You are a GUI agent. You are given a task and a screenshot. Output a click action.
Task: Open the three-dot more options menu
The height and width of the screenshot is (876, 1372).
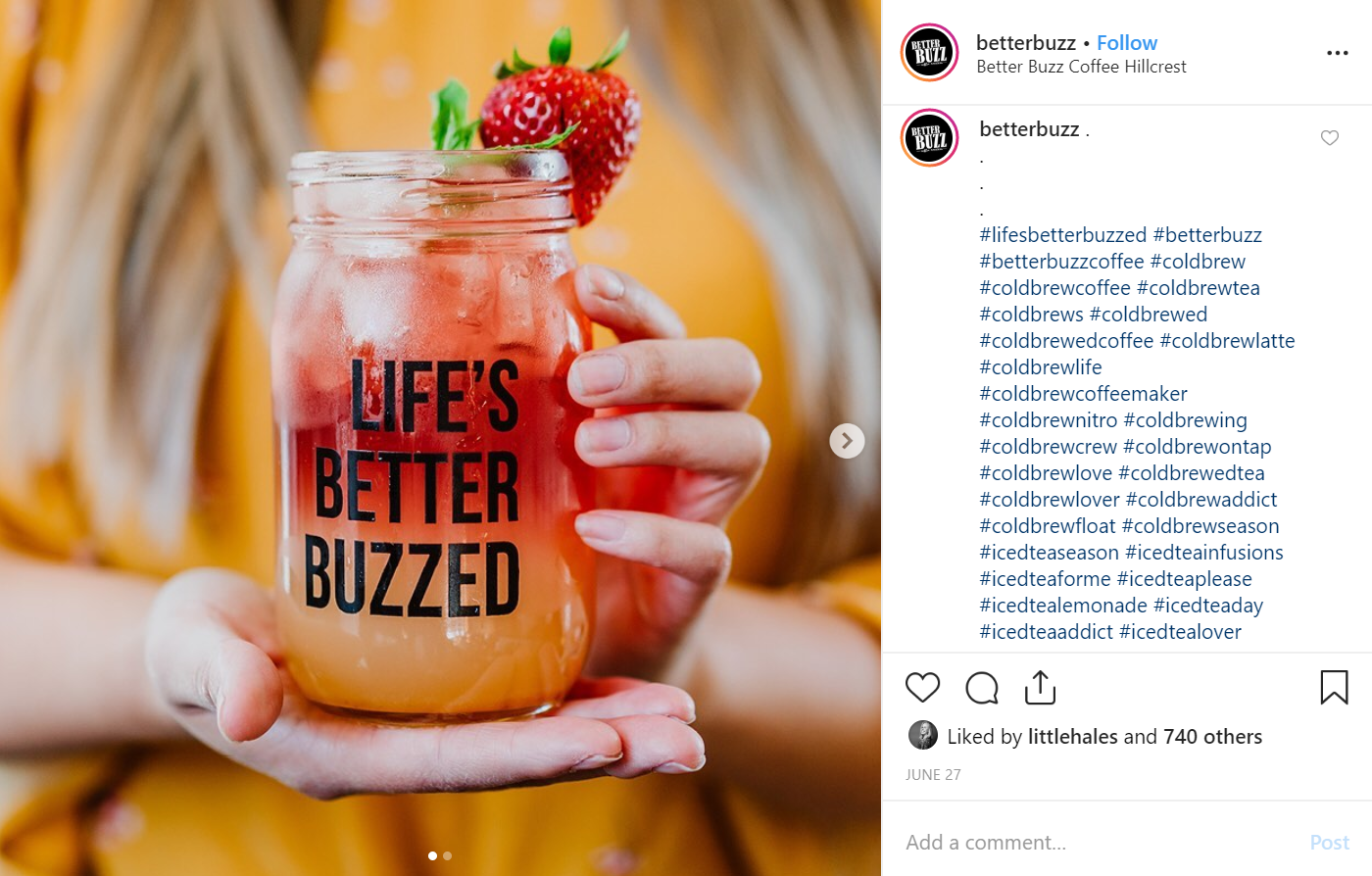tap(1337, 53)
